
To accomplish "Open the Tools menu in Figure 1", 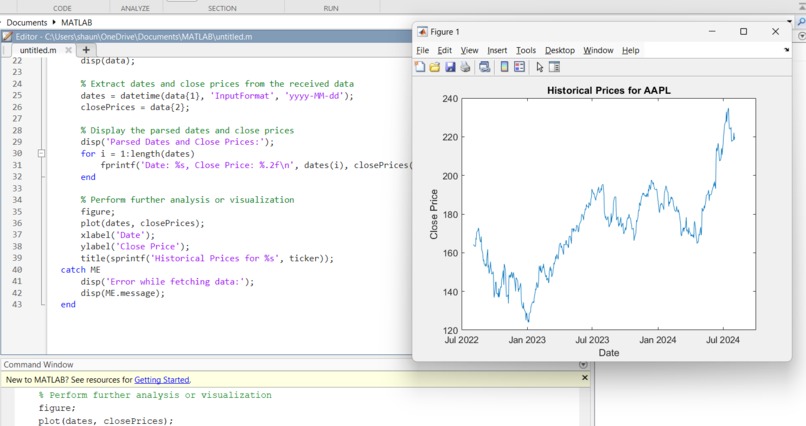I will pos(526,50).
